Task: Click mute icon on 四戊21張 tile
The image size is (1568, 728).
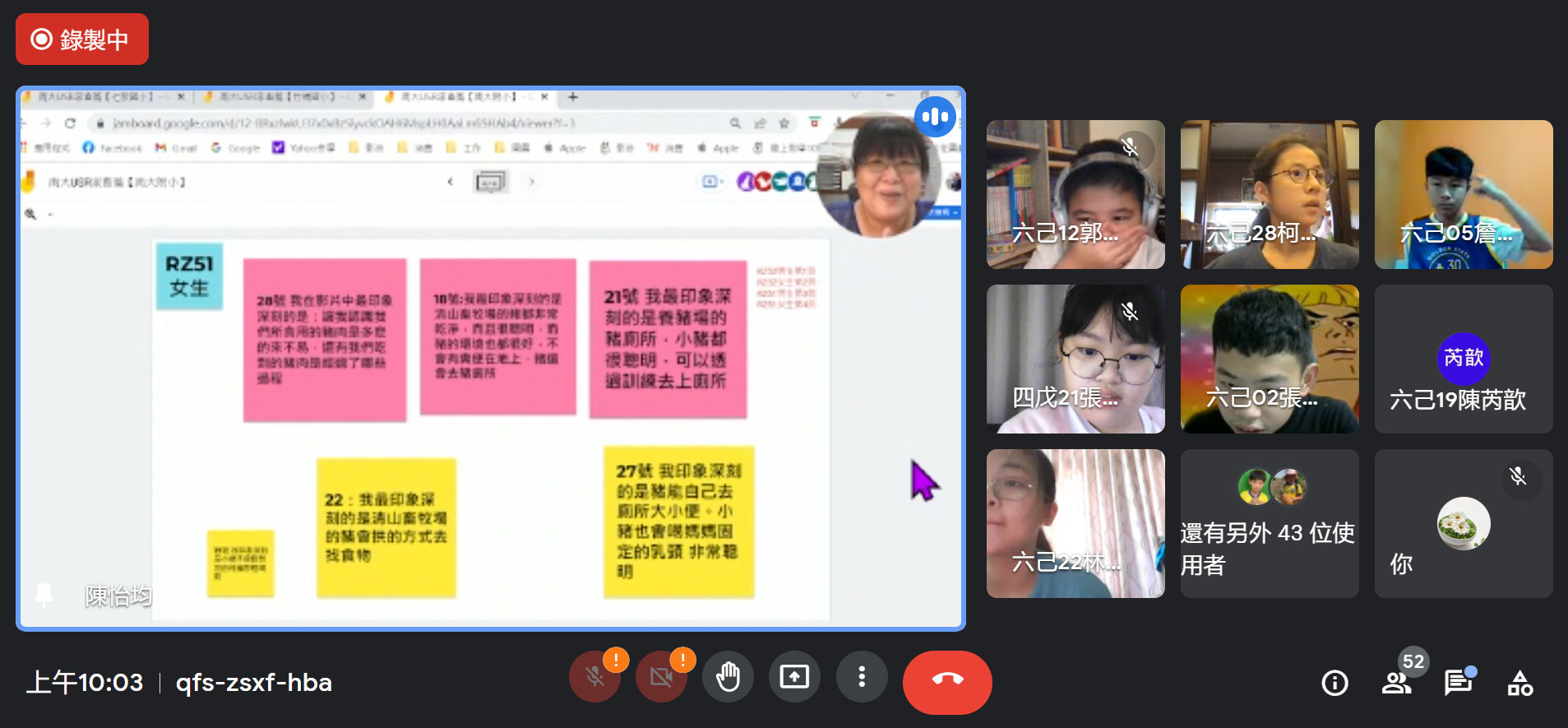Action: click(1130, 312)
